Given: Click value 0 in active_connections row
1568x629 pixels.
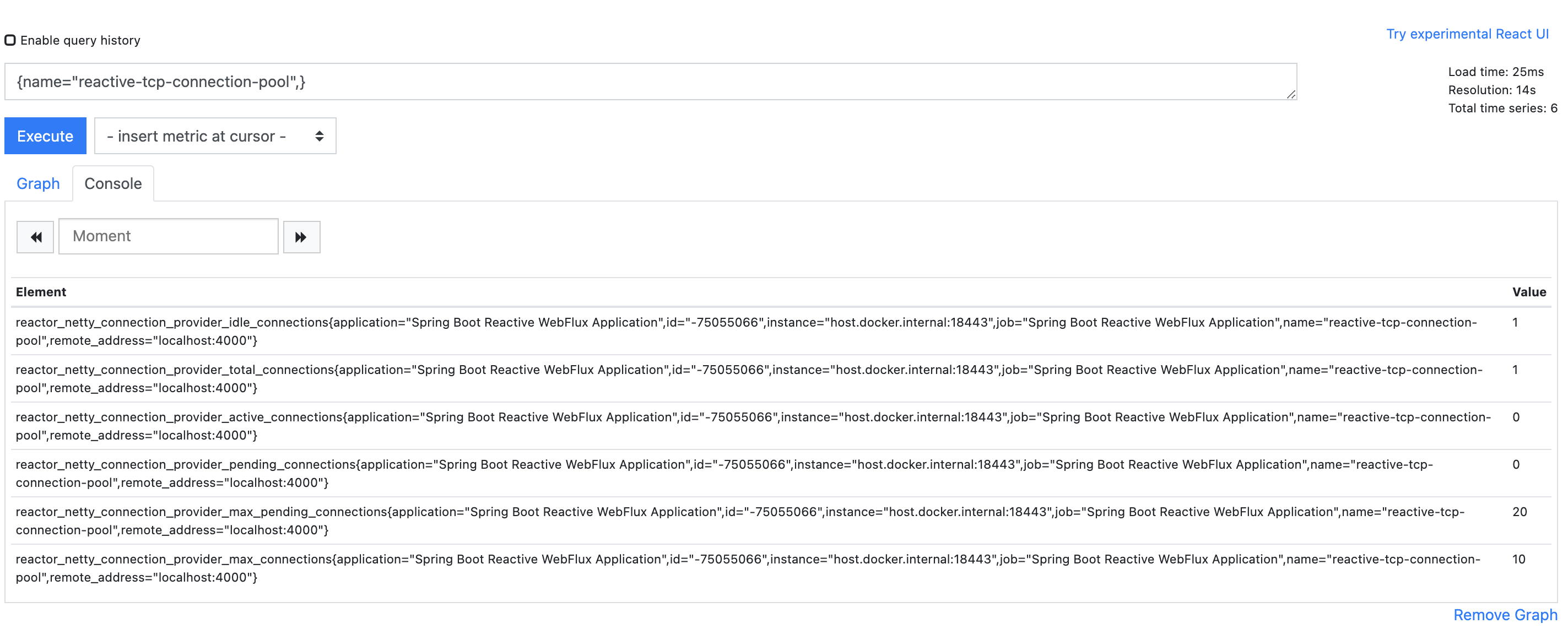Looking at the screenshot, I should click(1516, 417).
